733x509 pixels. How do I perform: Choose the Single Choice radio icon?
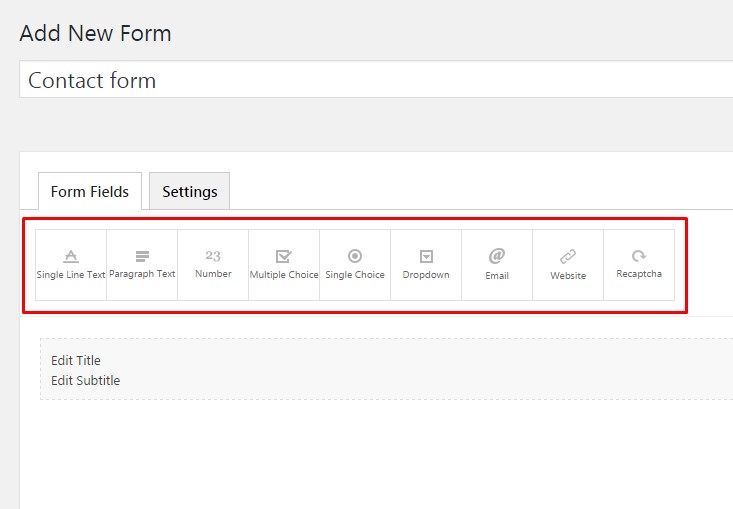pos(355,256)
